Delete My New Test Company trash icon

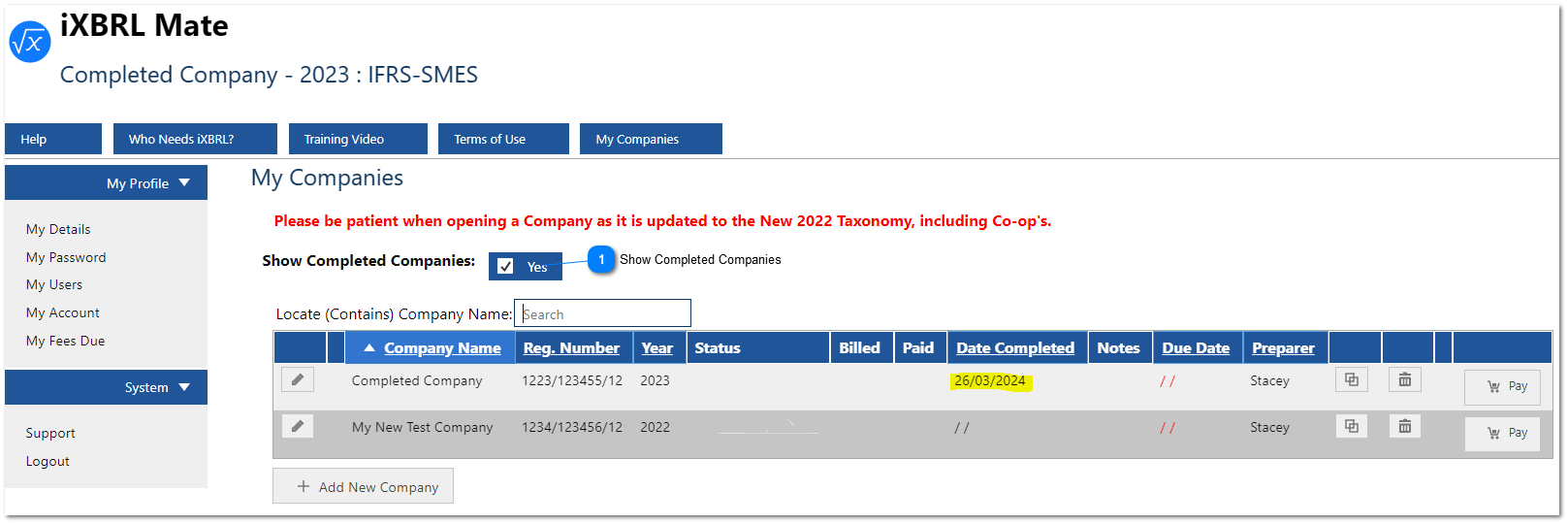tap(1405, 426)
